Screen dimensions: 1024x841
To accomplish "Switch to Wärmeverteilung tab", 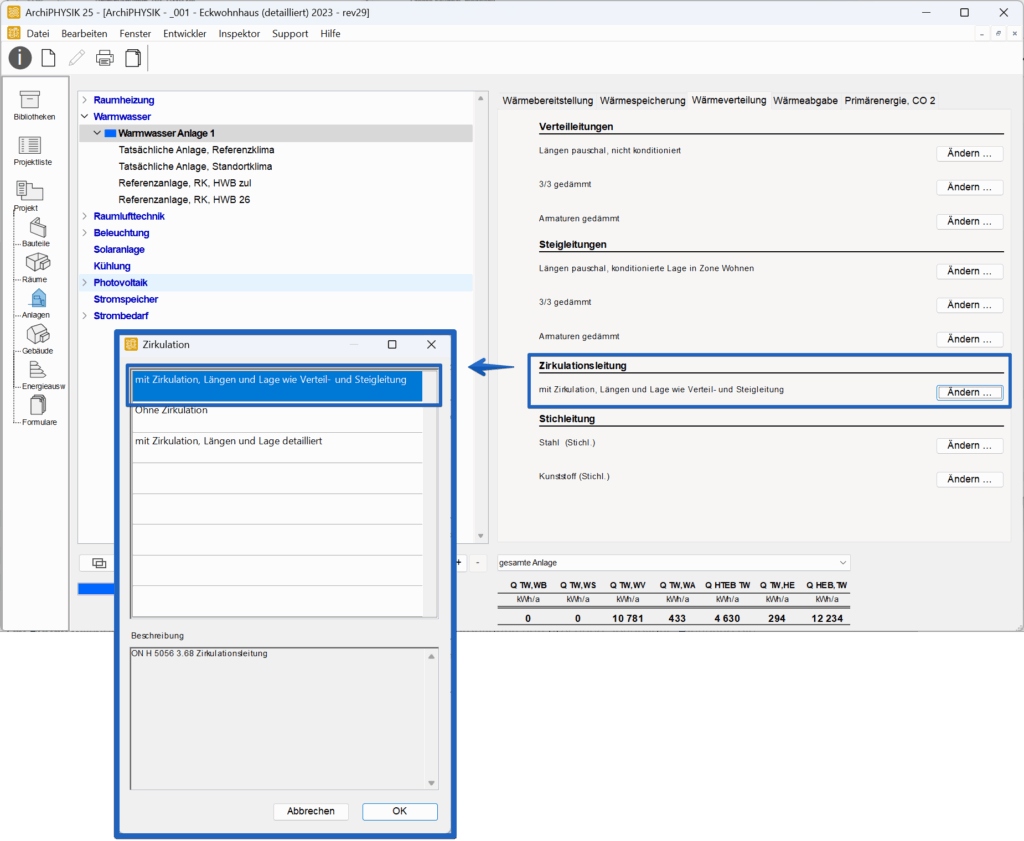I will pos(729,100).
